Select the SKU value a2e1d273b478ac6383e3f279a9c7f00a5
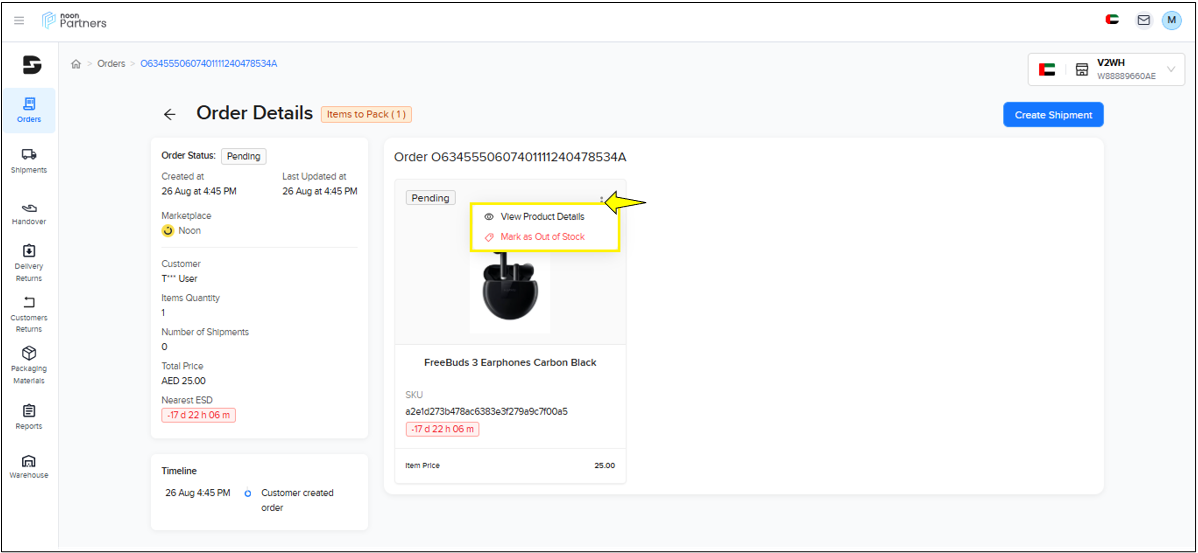This screenshot has width=1198, height=553. pyautogui.click(x=486, y=412)
